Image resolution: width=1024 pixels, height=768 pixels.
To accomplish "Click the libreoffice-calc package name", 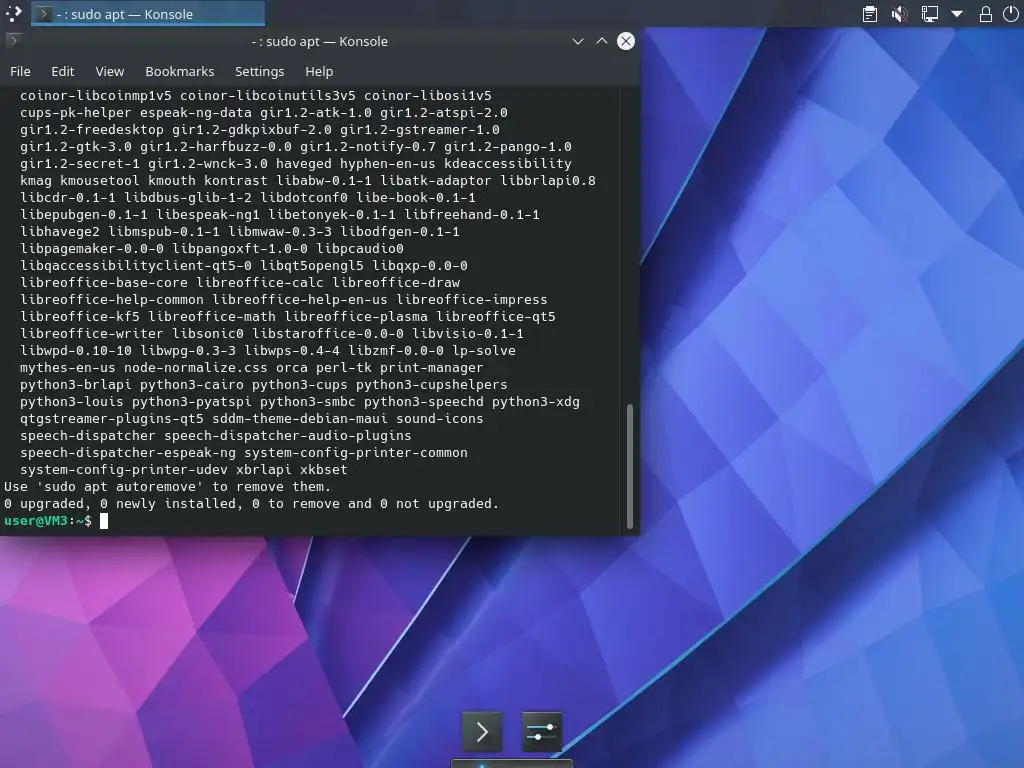I will 260,283.
